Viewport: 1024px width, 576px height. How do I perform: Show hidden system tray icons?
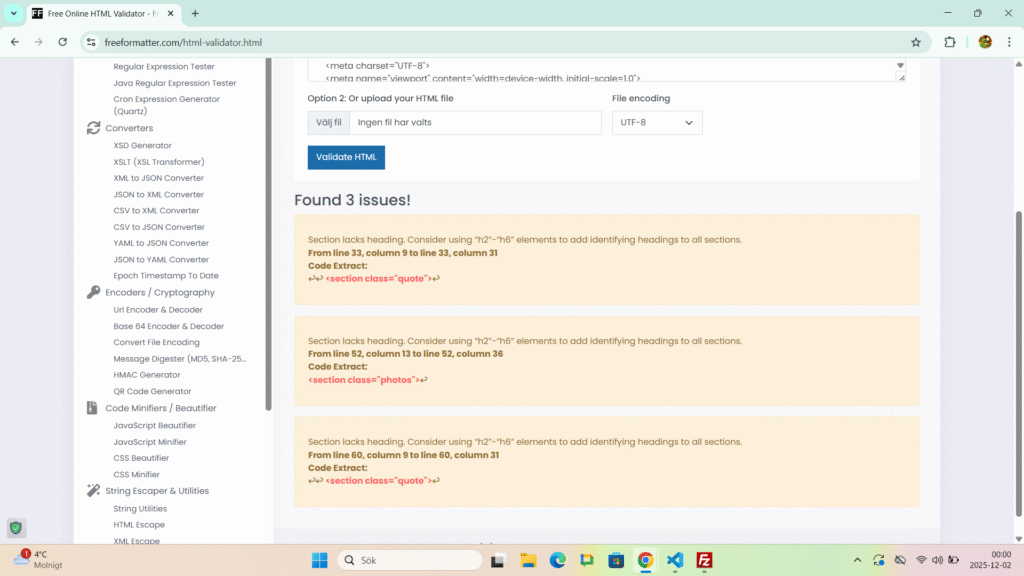point(857,560)
